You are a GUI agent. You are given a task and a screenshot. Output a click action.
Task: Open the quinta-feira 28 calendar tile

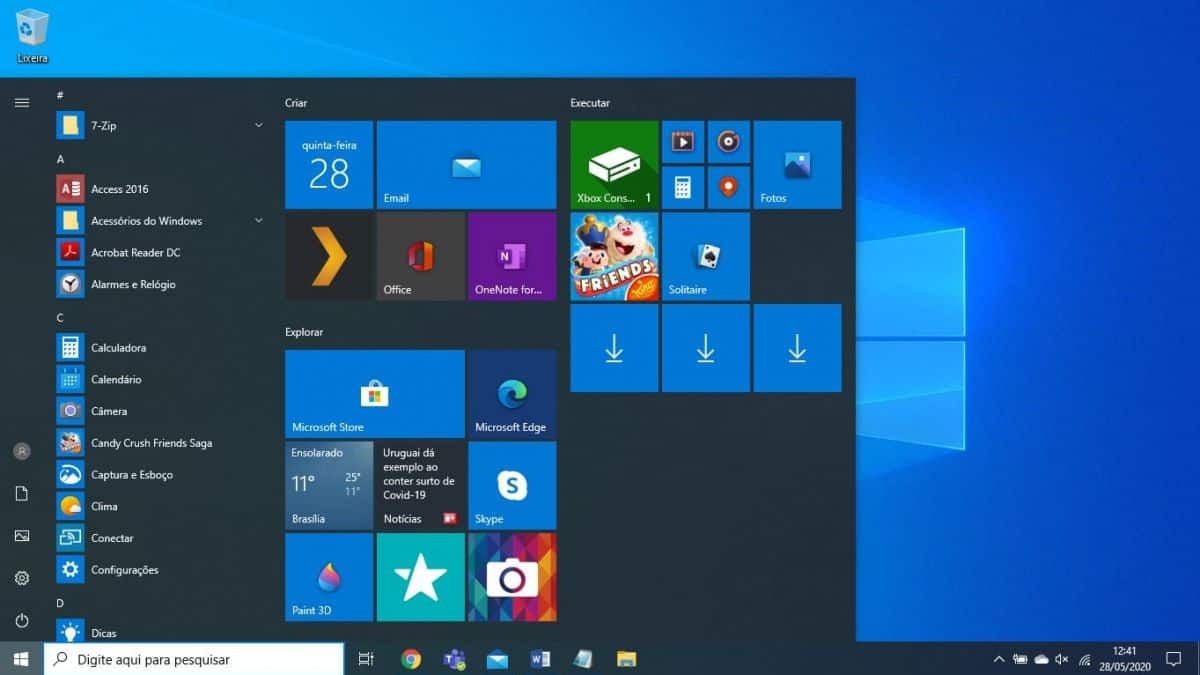point(329,165)
